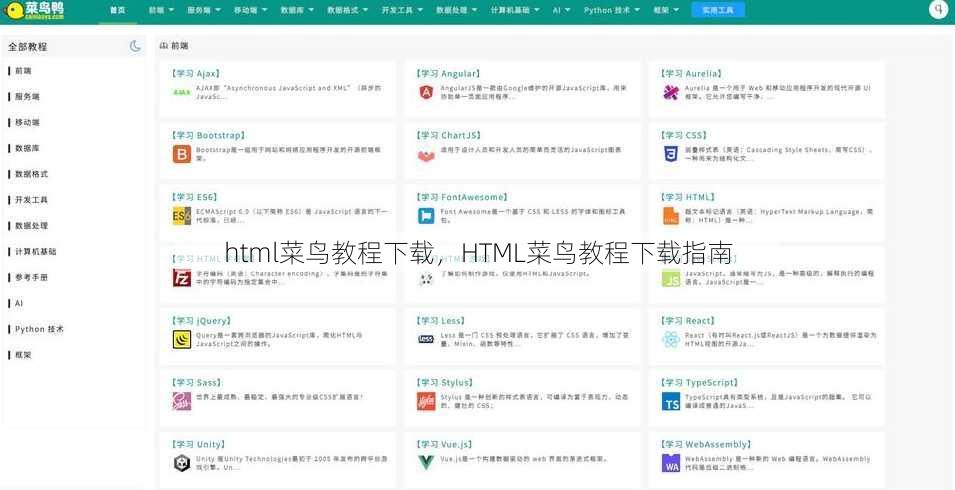Click the FileZilla-style red FZ icon
955x490 pixels.
pos(181,278)
